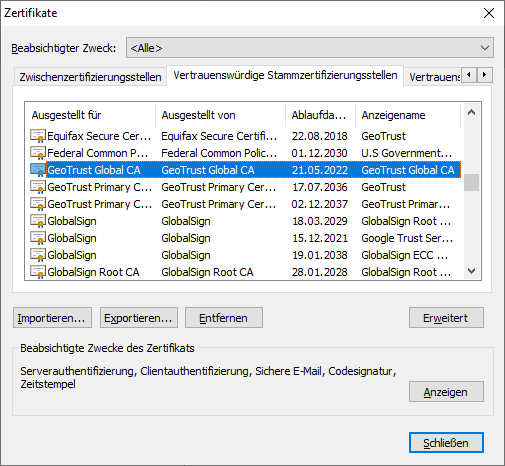Click expiry date 21.05.2022

[320, 170]
